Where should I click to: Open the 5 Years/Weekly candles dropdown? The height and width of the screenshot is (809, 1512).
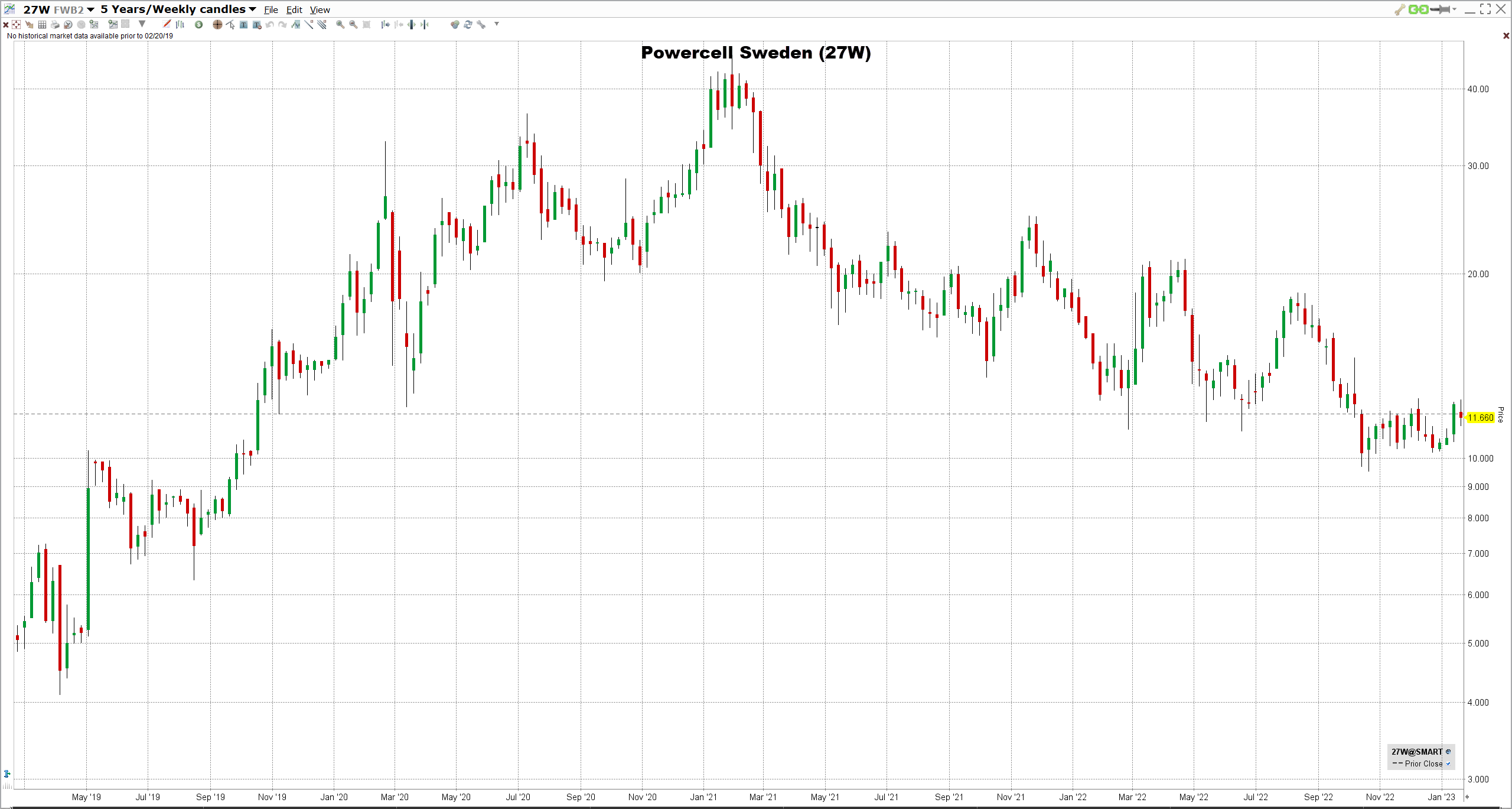[253, 9]
